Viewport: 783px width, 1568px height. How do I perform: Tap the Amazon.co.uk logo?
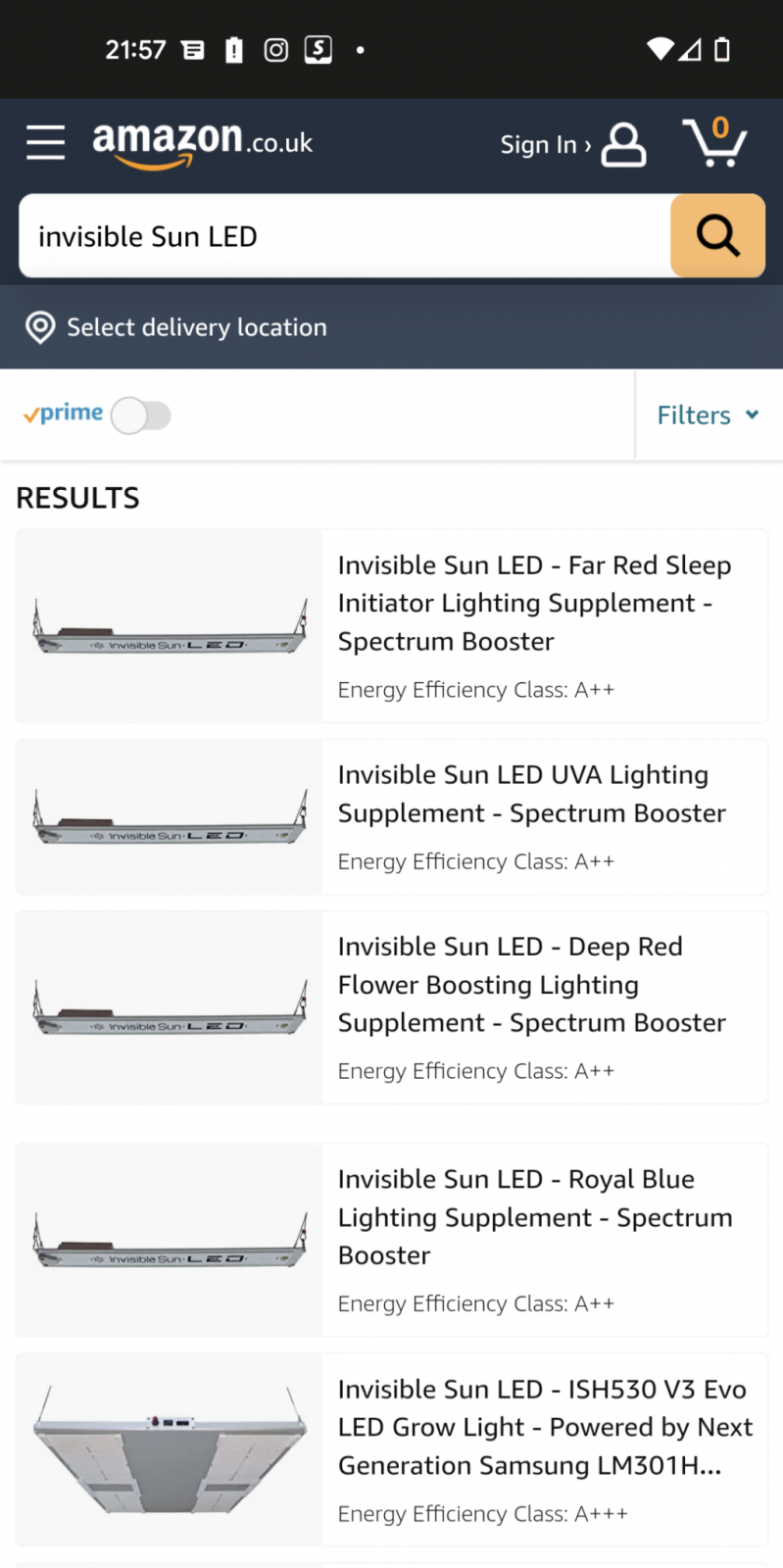click(202, 143)
